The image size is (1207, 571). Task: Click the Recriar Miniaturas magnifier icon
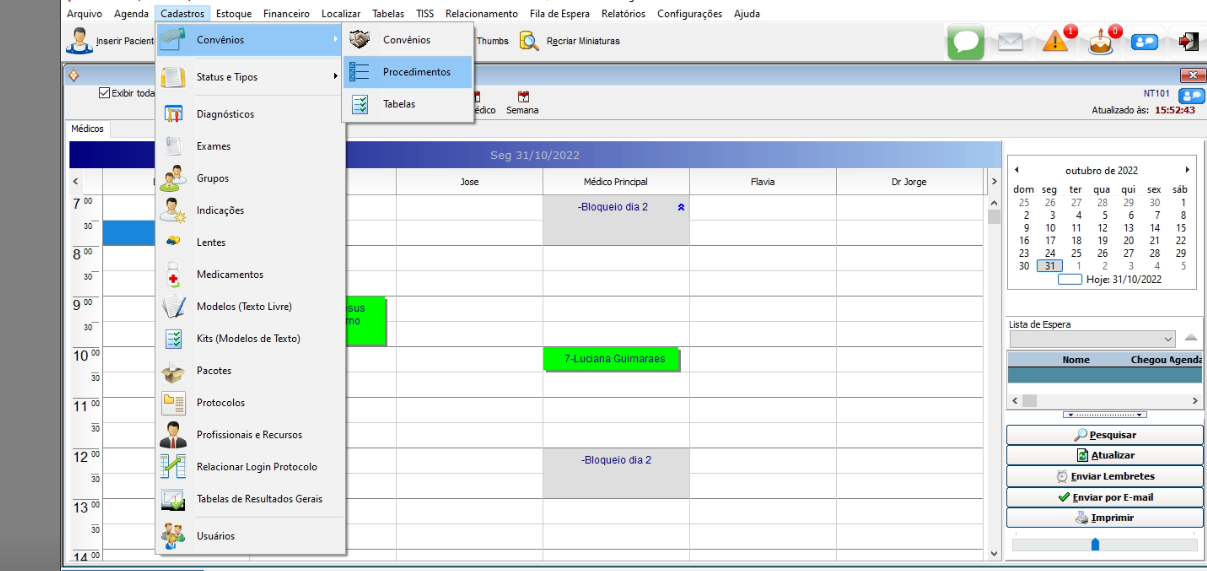coord(529,41)
